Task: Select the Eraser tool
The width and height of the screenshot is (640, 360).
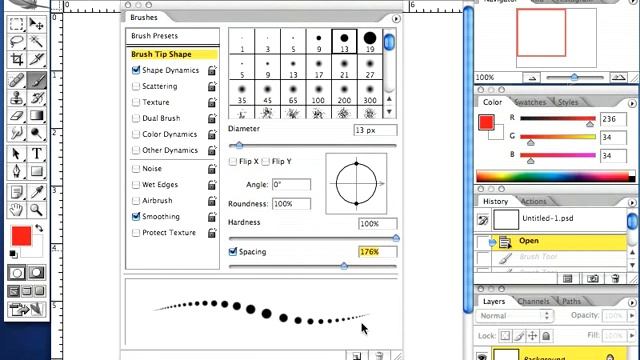Action: pos(16,116)
